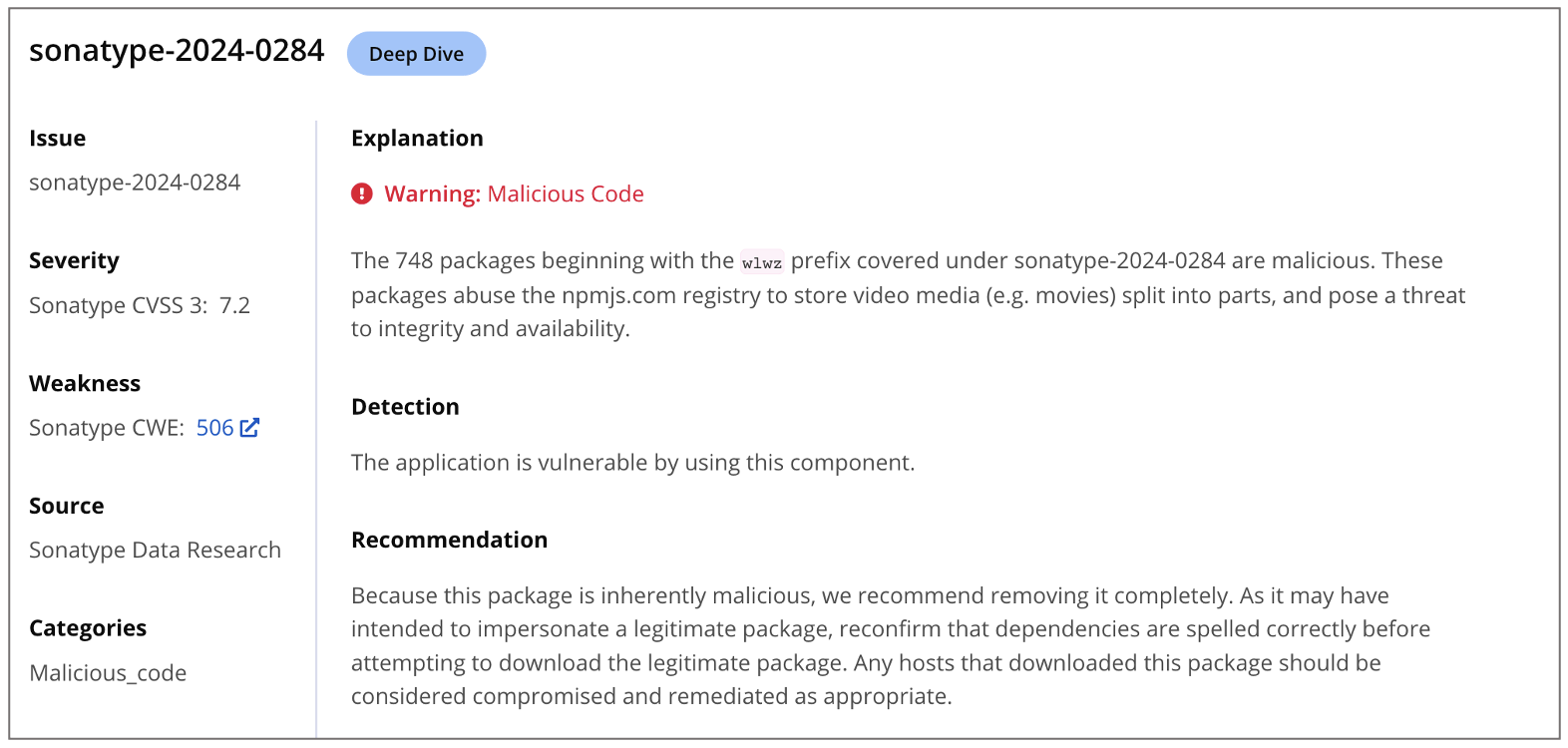Image resolution: width=1568 pixels, height=748 pixels.
Task: Click the Severity label
Action: point(74,261)
